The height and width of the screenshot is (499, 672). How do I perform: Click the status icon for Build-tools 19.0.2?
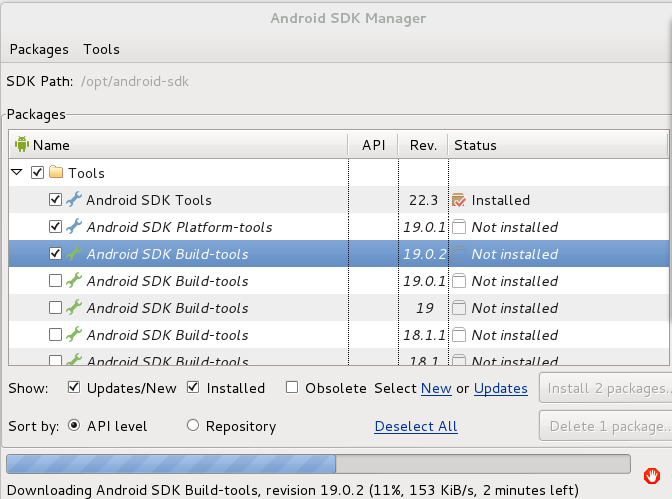tap(459, 254)
